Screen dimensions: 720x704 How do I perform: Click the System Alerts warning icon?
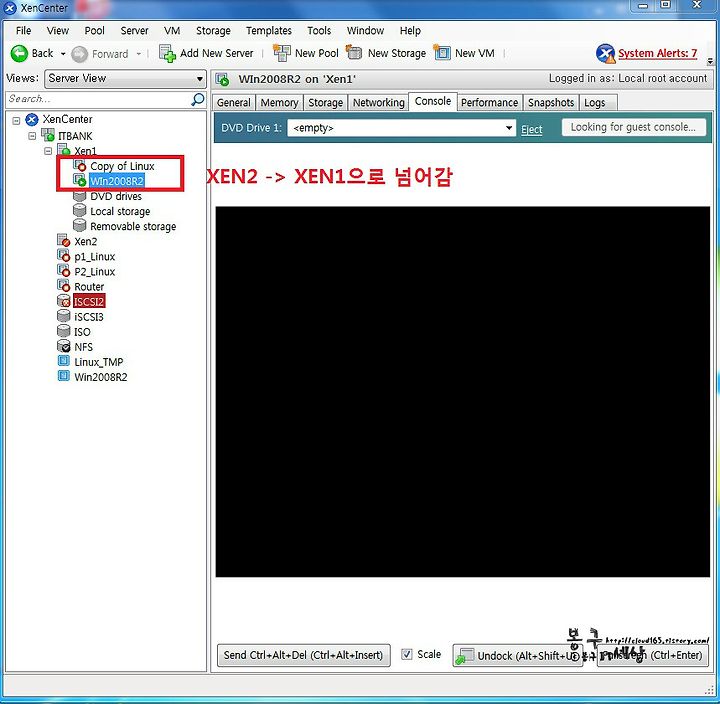tap(605, 54)
